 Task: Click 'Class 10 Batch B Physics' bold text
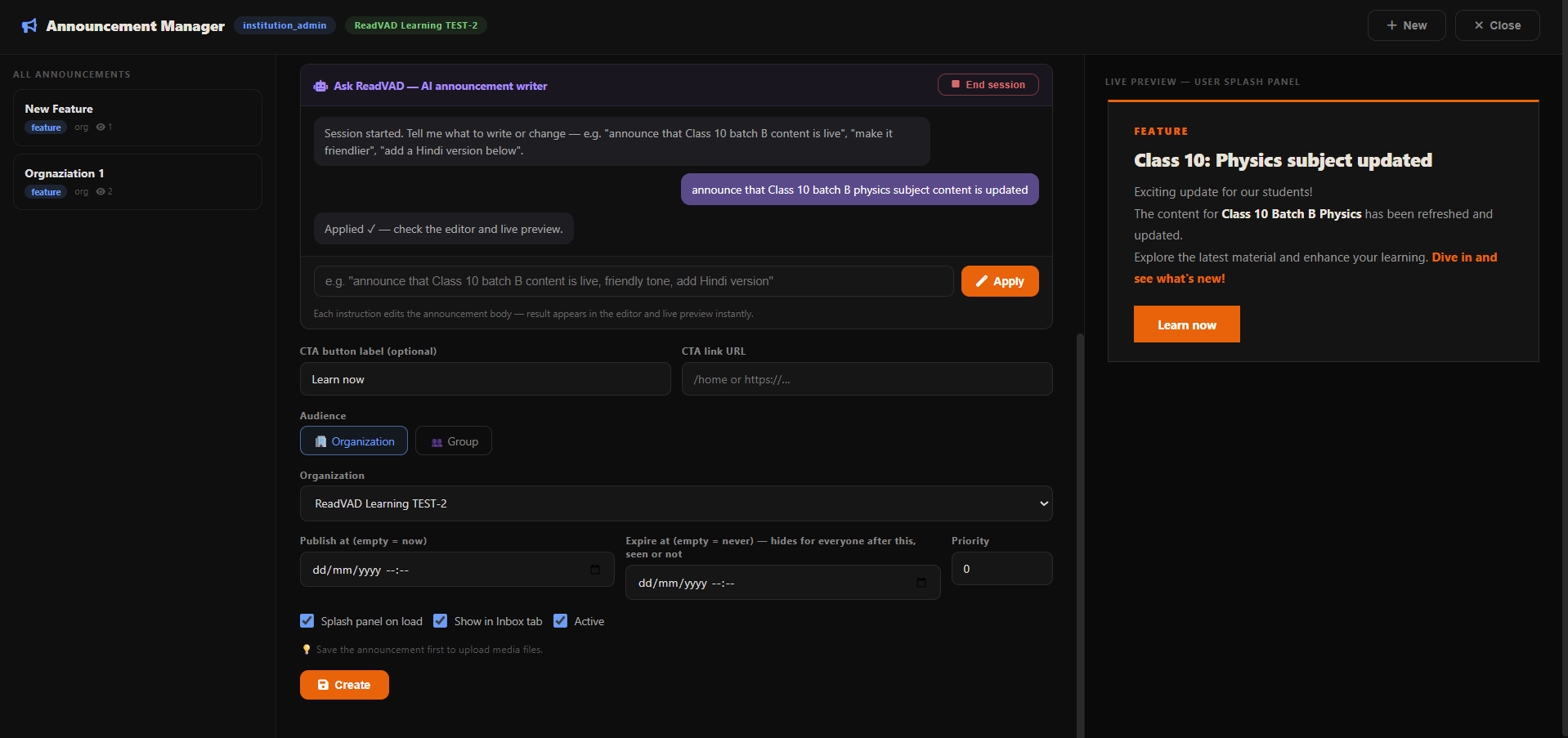[1291, 214]
